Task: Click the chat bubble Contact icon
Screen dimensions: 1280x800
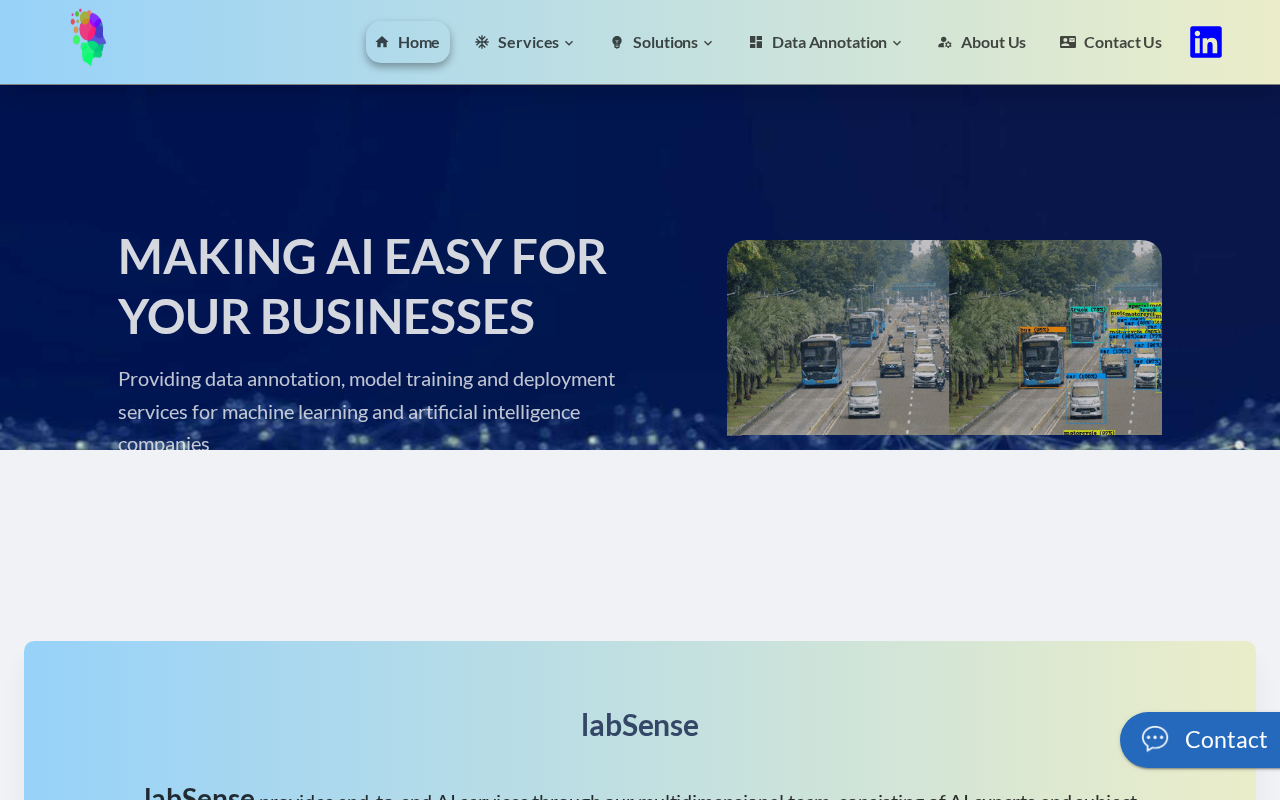Action: [x=1155, y=739]
